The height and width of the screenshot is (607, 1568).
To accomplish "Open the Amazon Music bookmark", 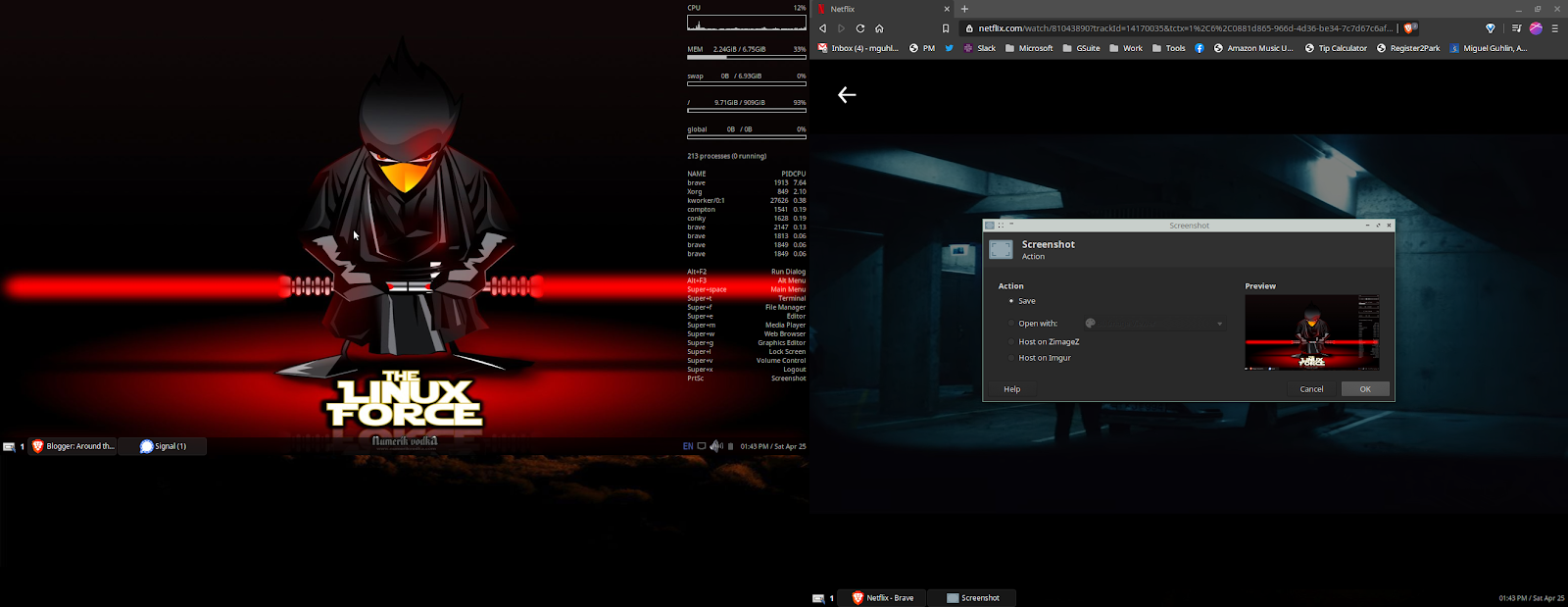I will [x=1253, y=48].
